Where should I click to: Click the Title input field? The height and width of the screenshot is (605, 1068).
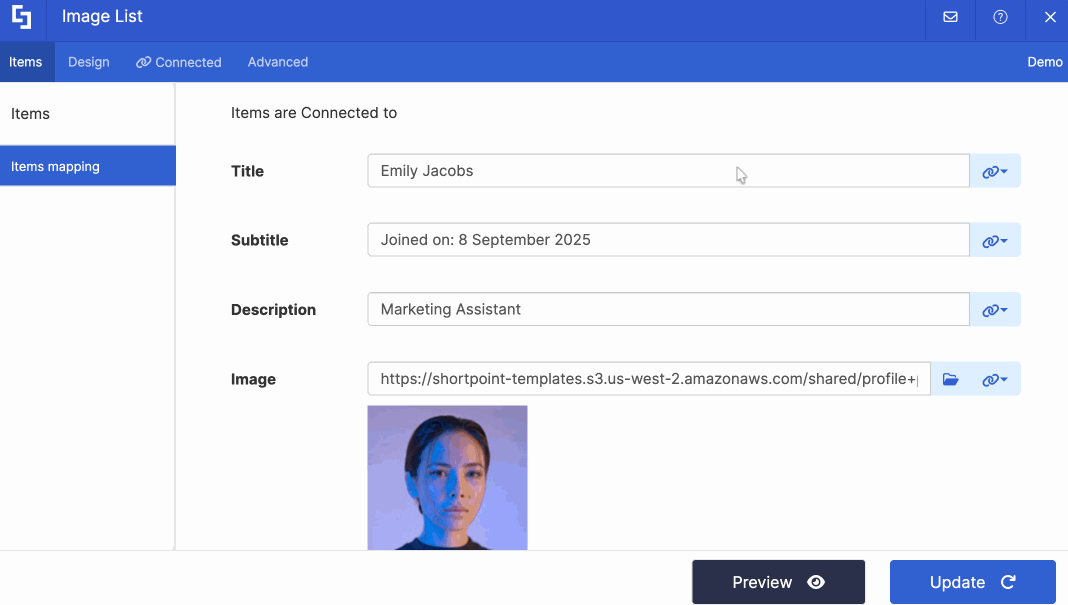668,170
